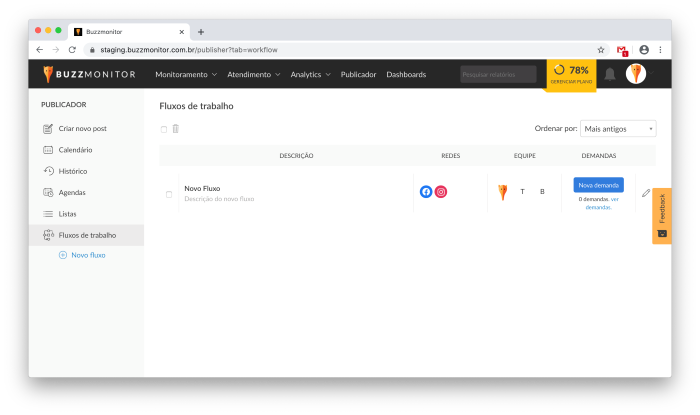Click the pencil edit icon for Novo Fluxo
The image size is (700, 415).
[645, 193]
